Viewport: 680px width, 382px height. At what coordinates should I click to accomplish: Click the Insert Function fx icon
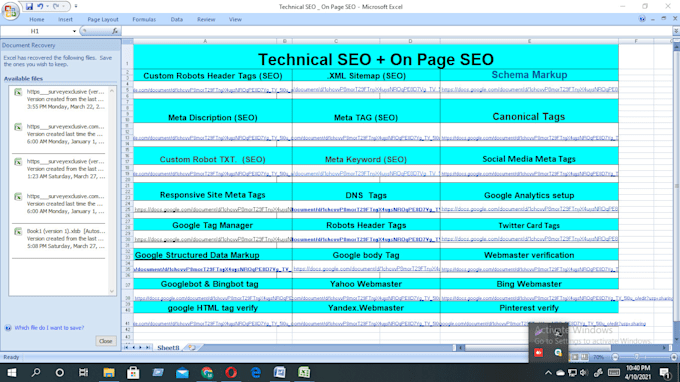115,31
